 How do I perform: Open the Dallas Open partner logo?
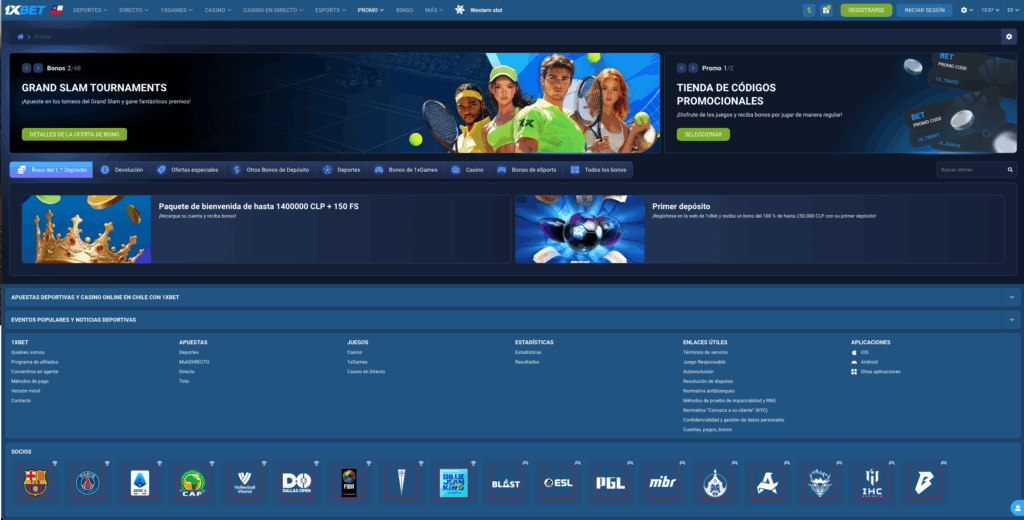point(296,483)
